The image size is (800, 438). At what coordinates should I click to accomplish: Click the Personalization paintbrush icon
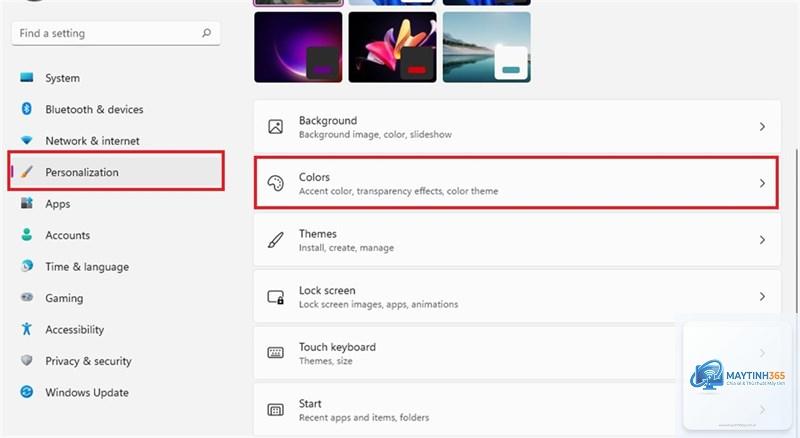(27, 172)
